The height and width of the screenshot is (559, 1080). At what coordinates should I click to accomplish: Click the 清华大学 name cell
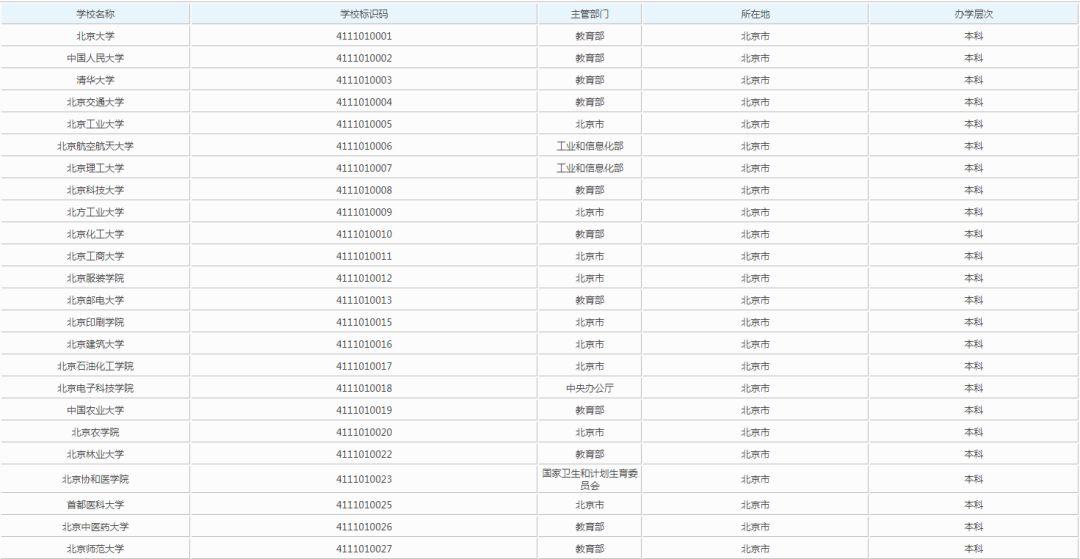pyautogui.click(x=95, y=80)
